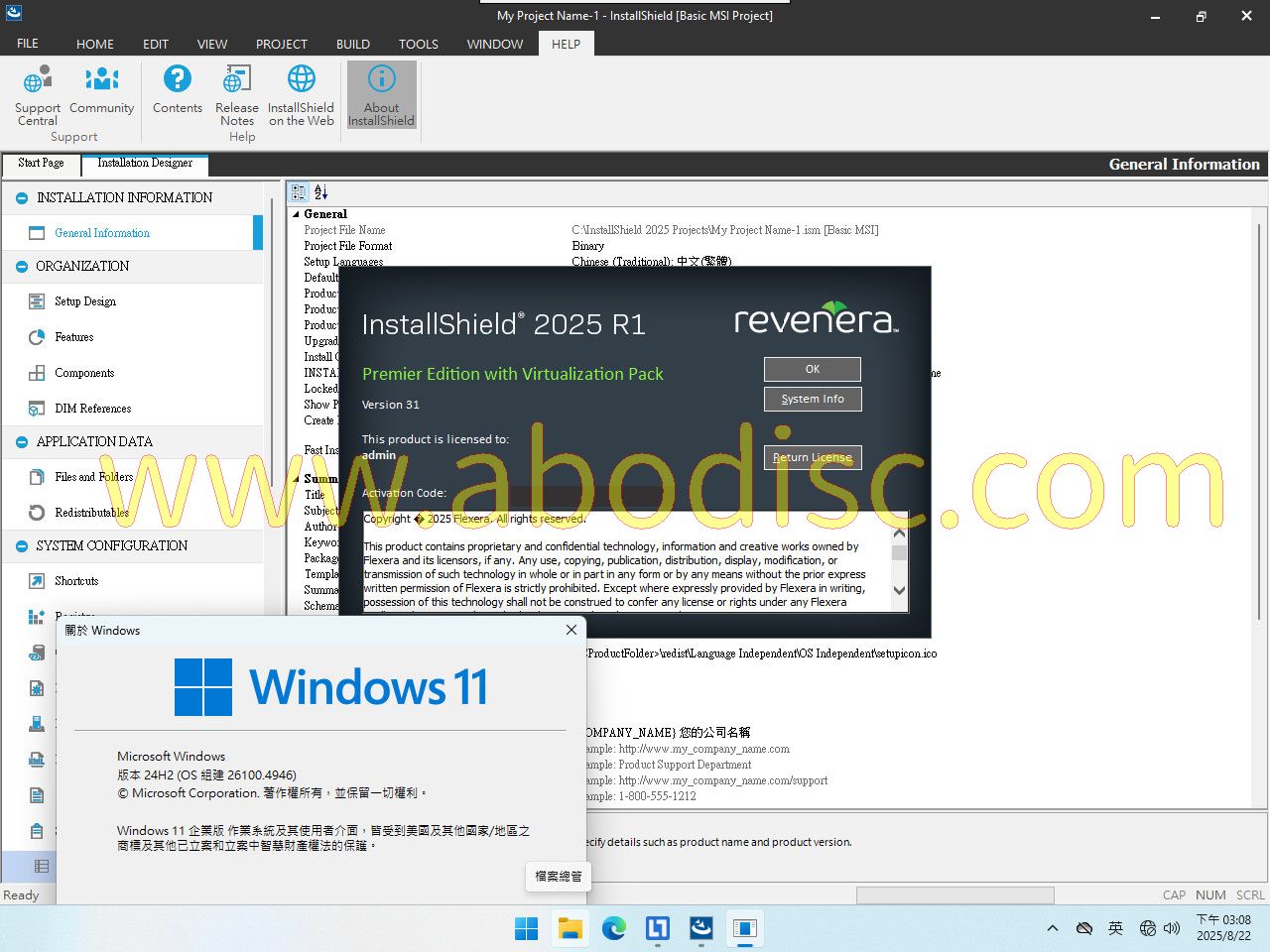Switch property grid to categorized view
Viewport: 1270px width, 952px height.
coord(300,192)
